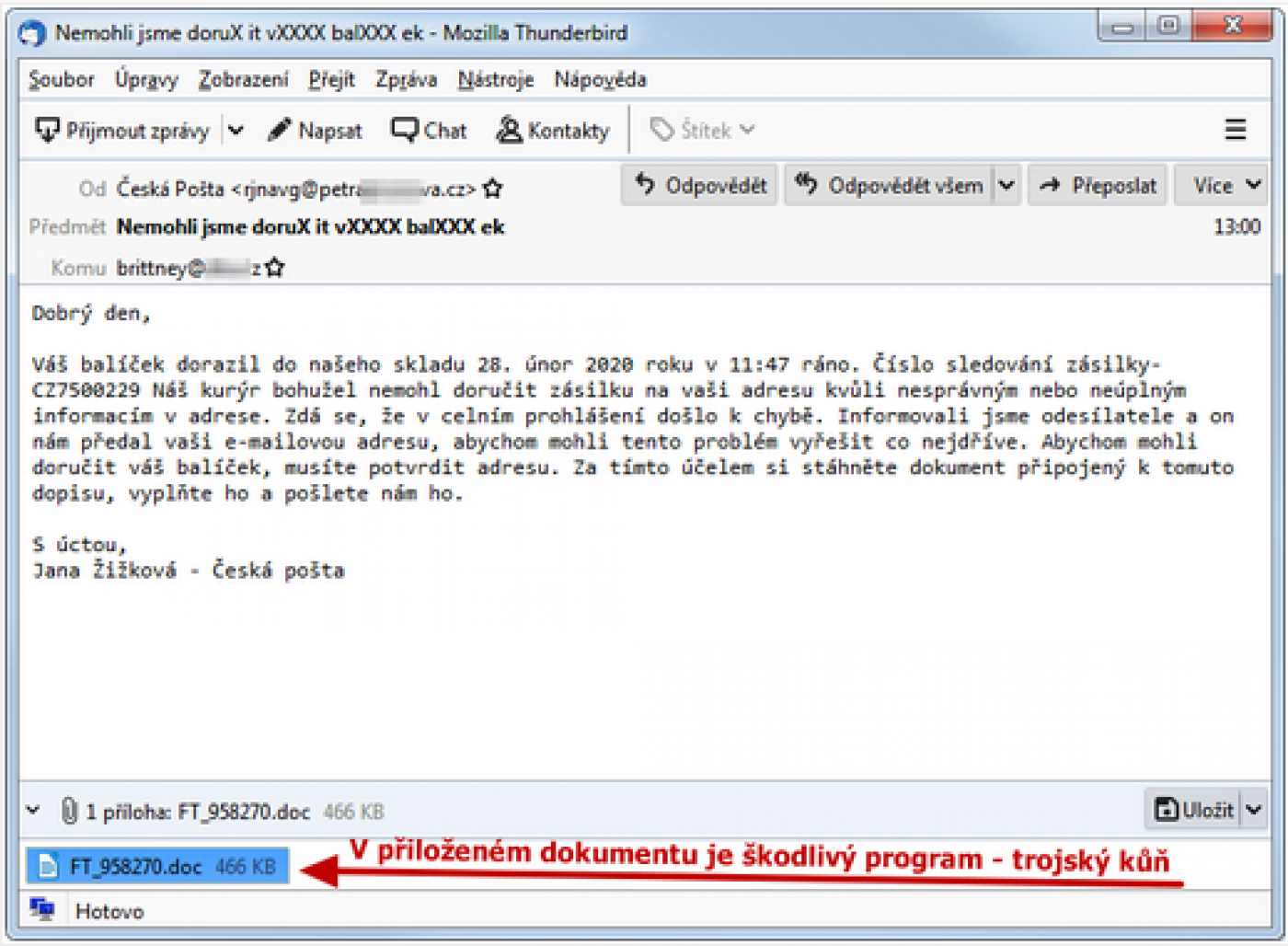Close the Thunderbird window

1232,27
